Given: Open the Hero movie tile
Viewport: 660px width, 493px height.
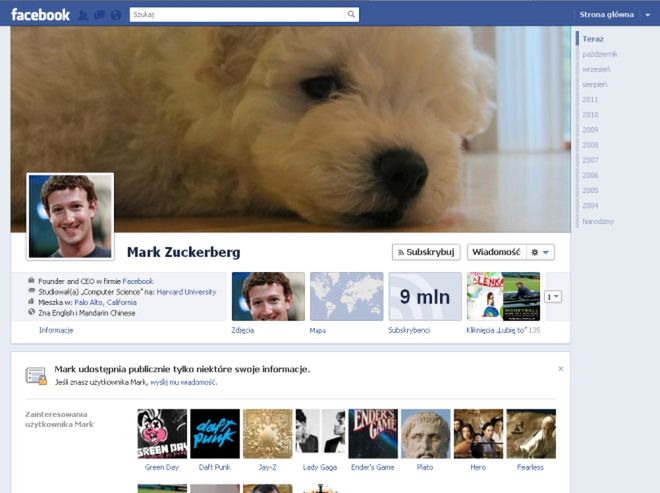Looking at the screenshot, I should tap(478, 434).
